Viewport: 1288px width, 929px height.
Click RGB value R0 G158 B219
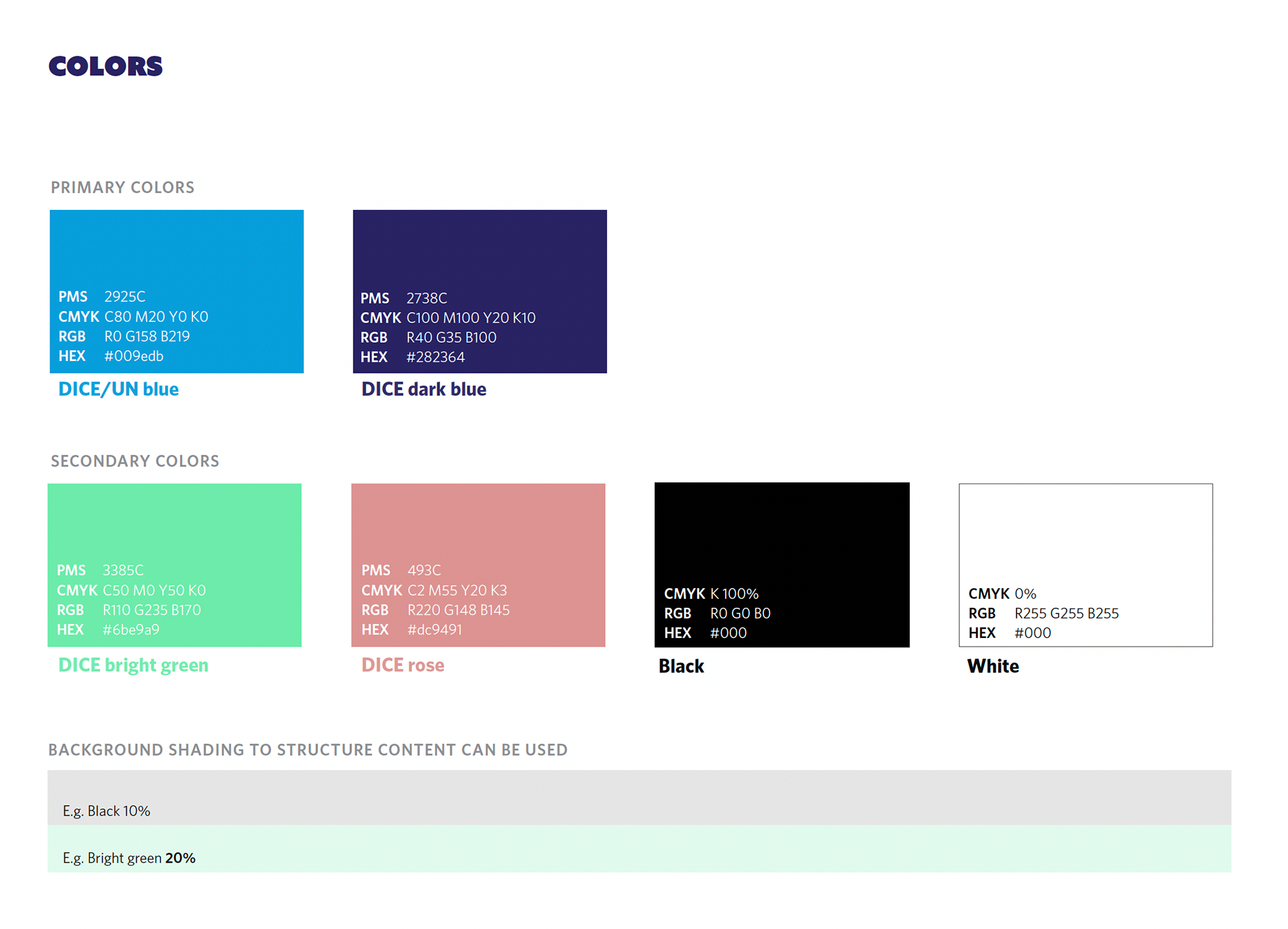[147, 336]
